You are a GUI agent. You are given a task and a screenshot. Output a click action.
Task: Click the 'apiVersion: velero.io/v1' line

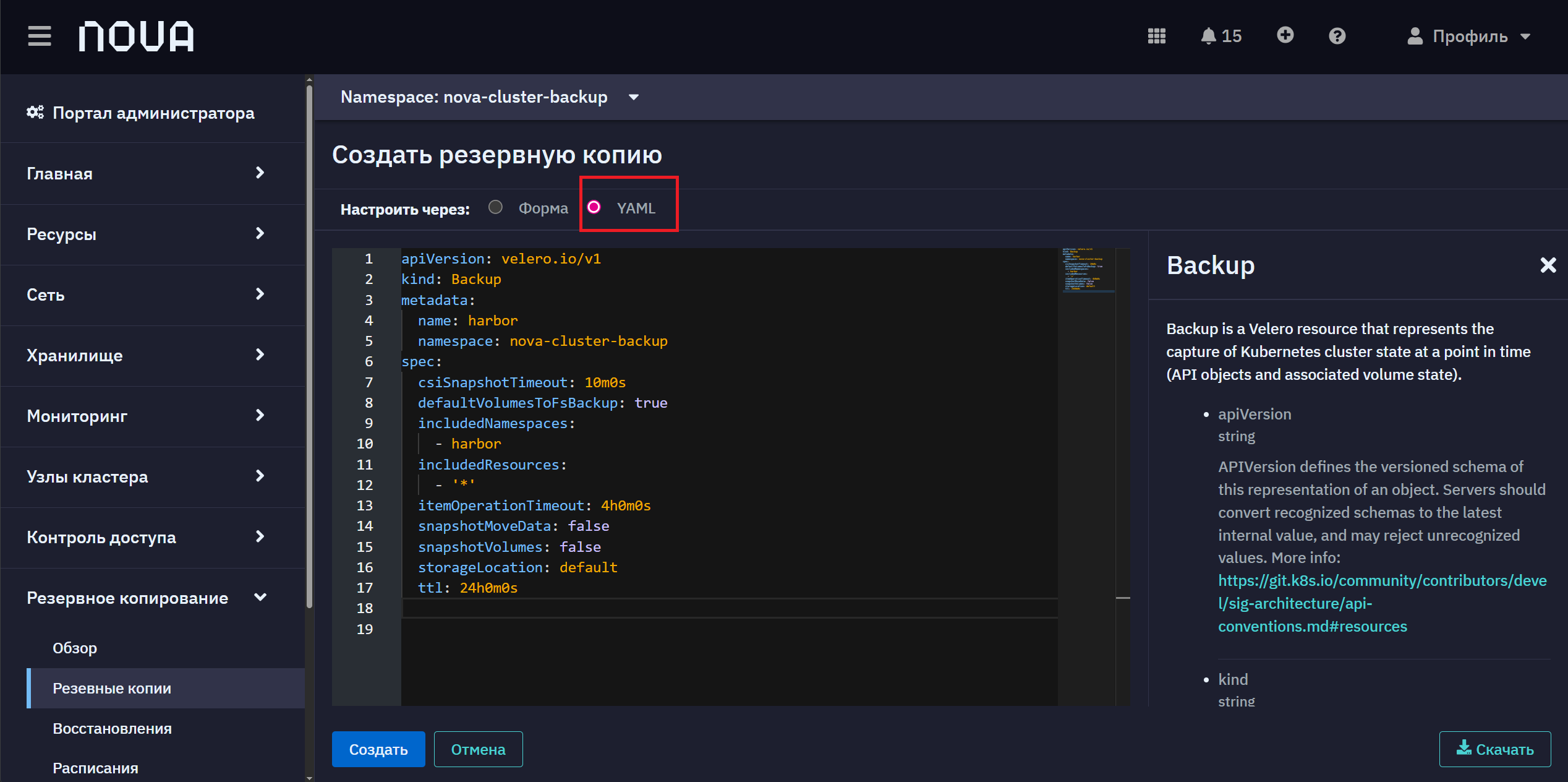click(x=501, y=259)
